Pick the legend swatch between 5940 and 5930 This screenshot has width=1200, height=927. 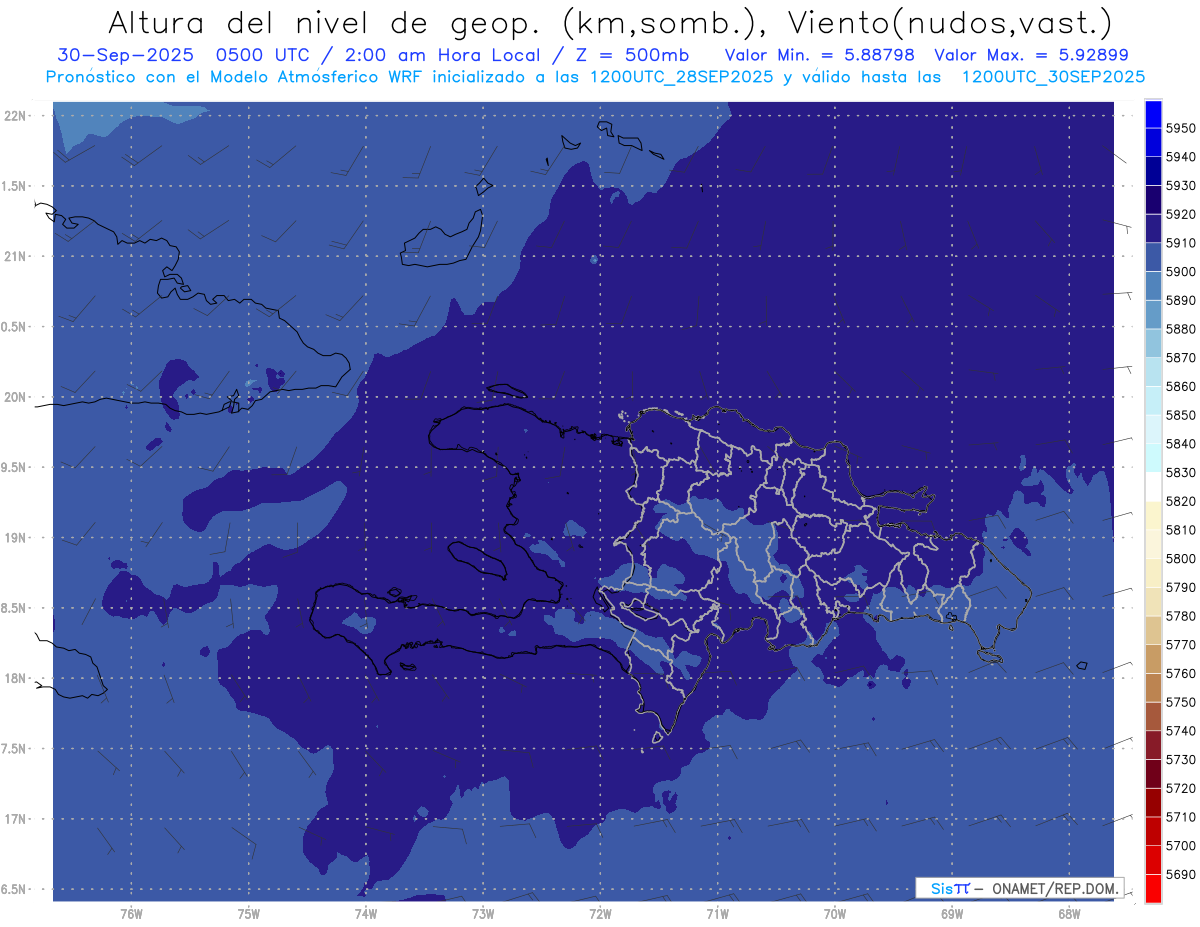(1153, 171)
